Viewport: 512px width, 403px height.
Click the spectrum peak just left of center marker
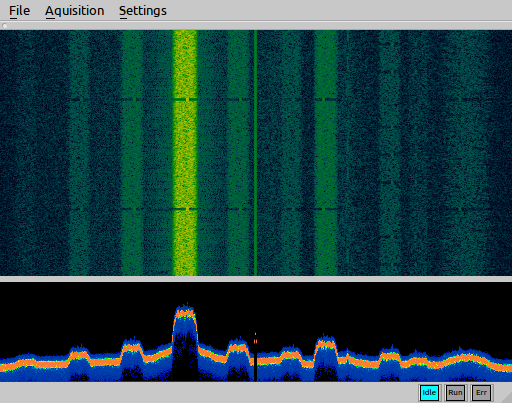pyautogui.click(x=238, y=347)
